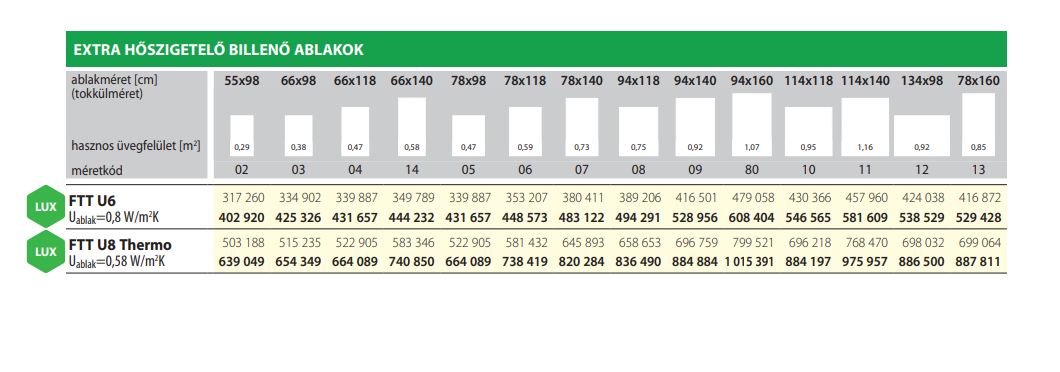Click the '55x98' column heading
This screenshot has height=372, width=1060.
pyautogui.click(x=241, y=80)
